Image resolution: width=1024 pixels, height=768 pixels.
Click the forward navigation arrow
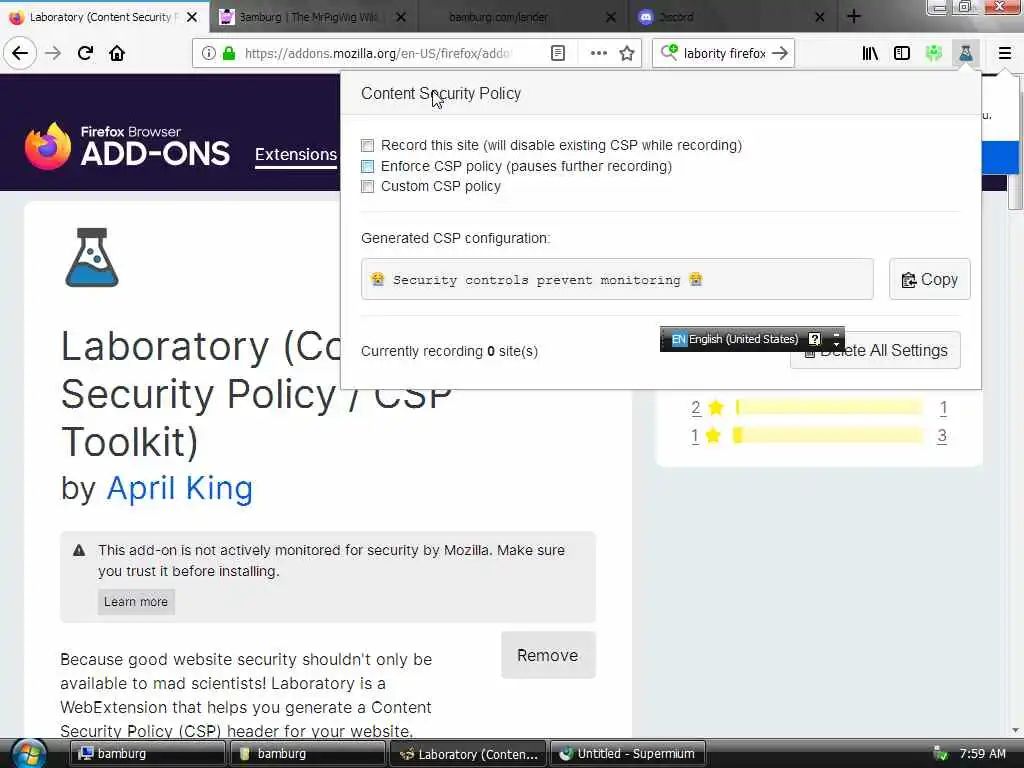click(53, 53)
